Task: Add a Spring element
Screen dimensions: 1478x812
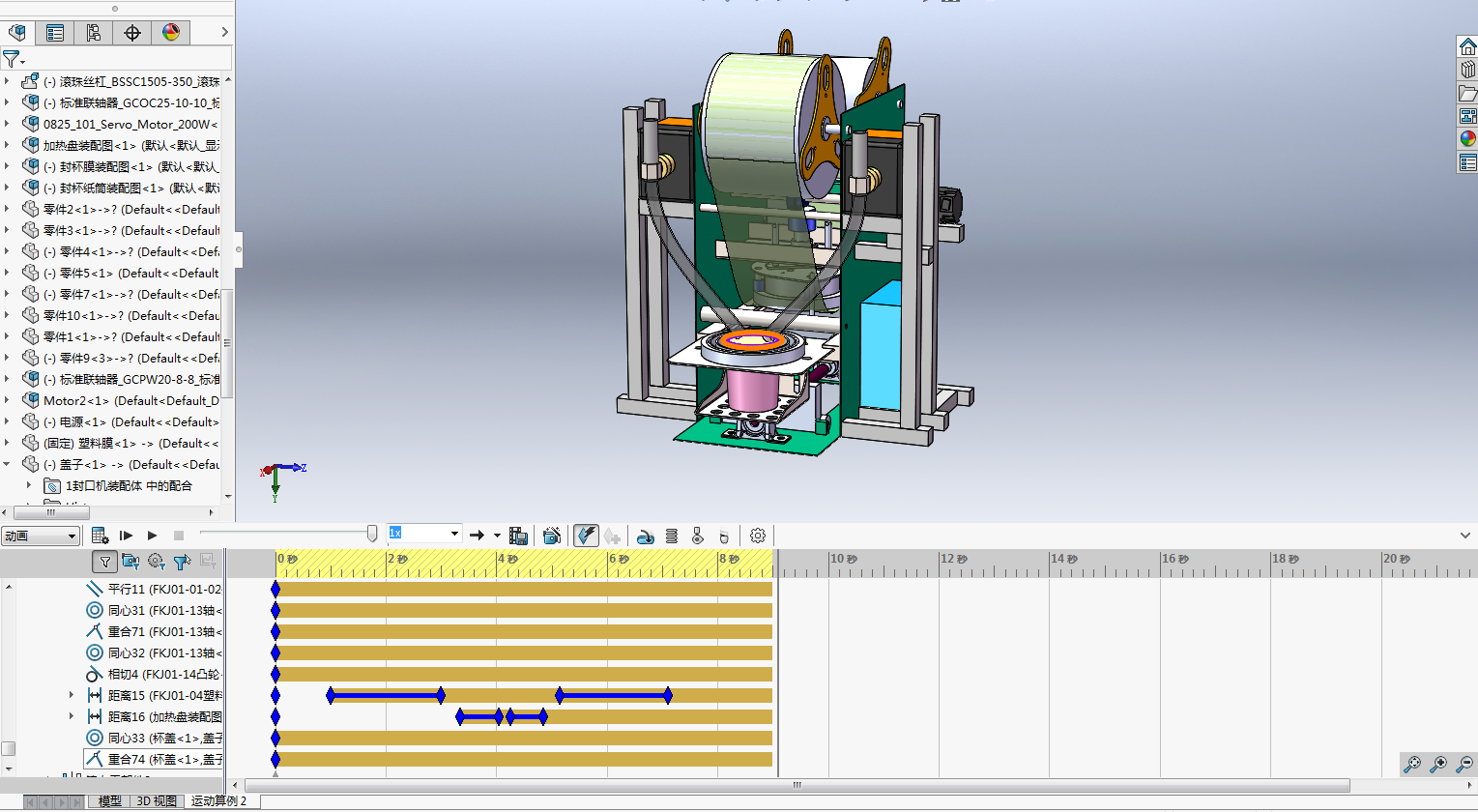Action: pyautogui.click(x=672, y=535)
